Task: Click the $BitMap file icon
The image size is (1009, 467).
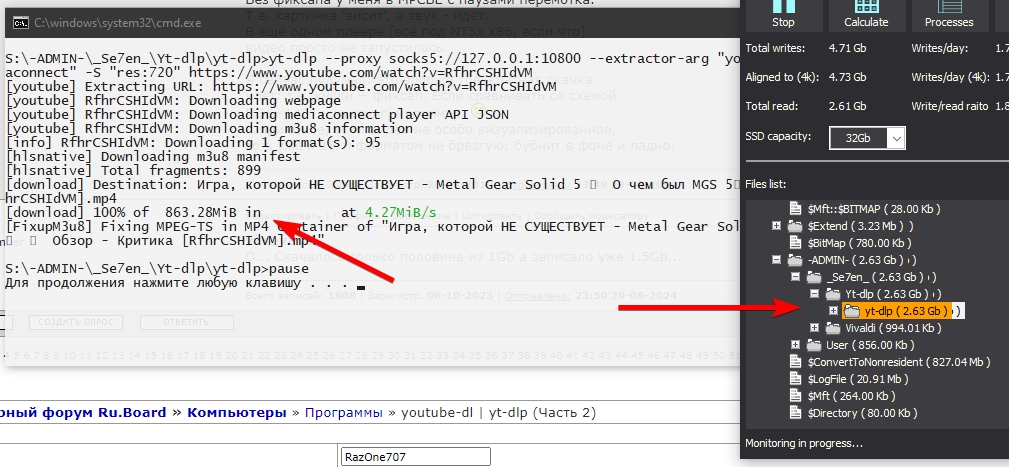Action: 797,243
